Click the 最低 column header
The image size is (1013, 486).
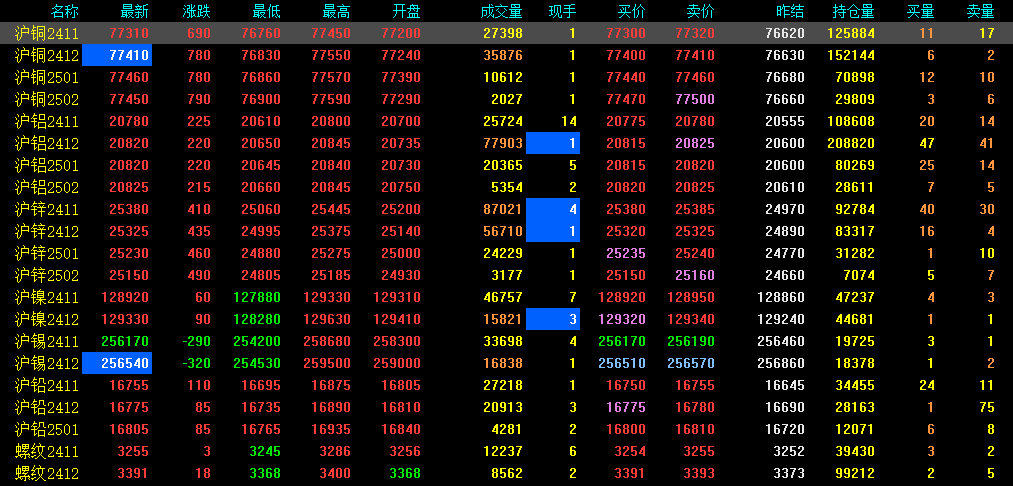[266, 11]
